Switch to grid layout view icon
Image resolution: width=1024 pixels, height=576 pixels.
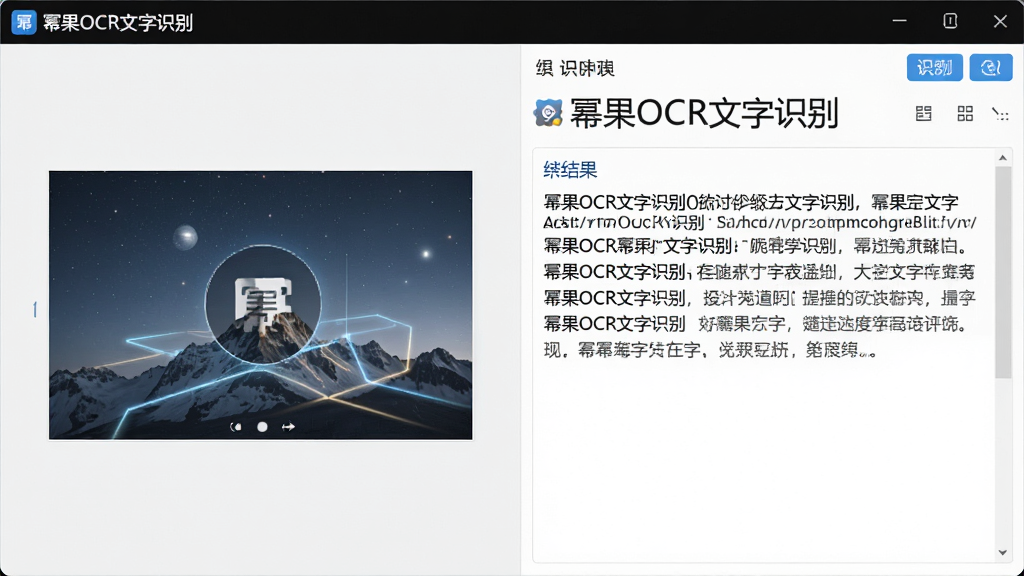click(965, 114)
